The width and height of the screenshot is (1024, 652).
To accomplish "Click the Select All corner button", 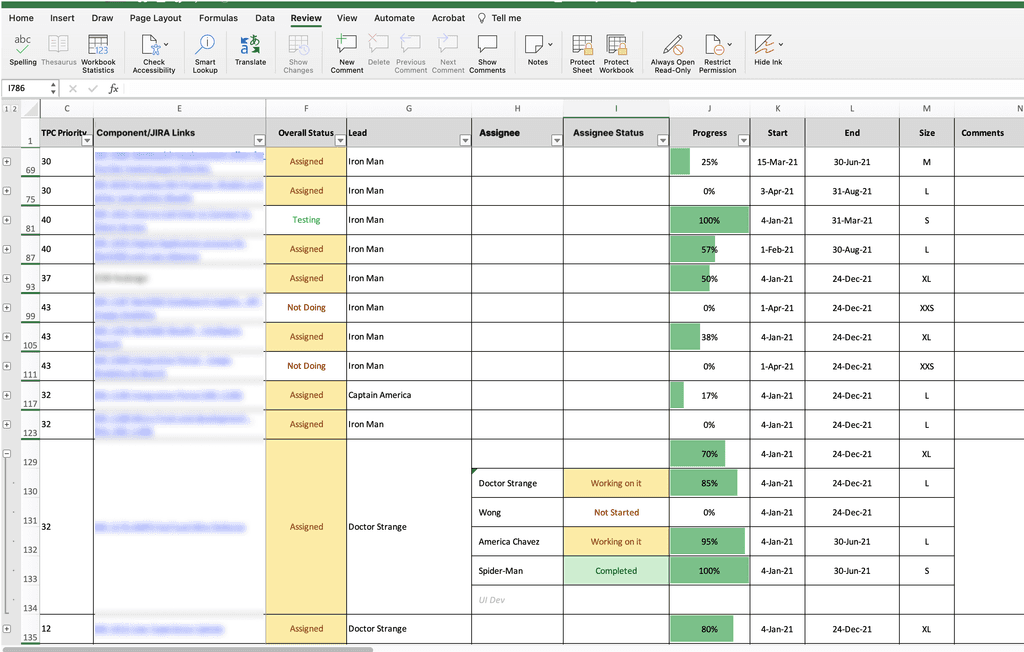I will pyautogui.click(x=30, y=109).
